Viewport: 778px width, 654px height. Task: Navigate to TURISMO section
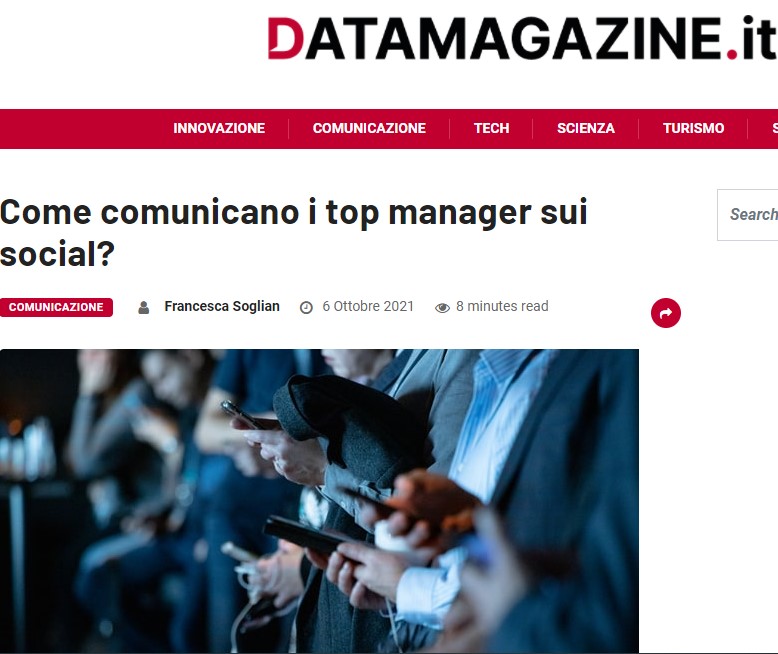tap(693, 128)
